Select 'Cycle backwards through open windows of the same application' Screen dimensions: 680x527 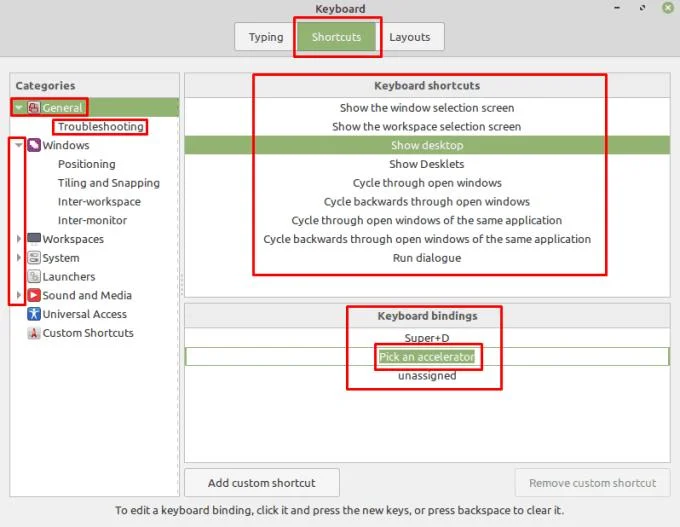427,239
